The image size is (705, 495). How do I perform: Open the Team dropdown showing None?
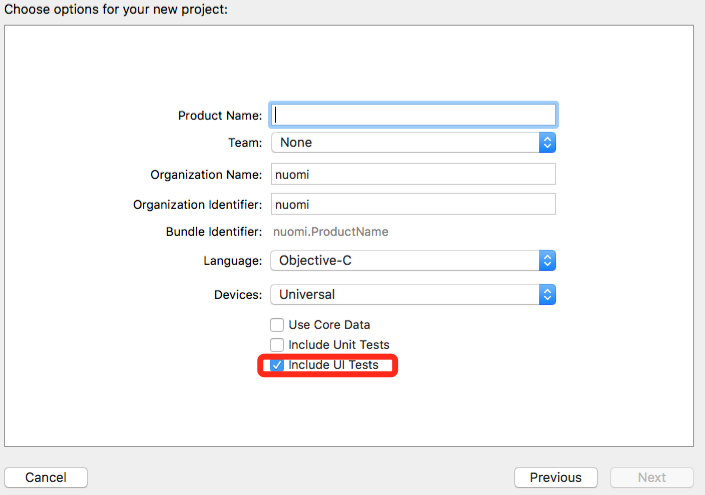point(405,143)
